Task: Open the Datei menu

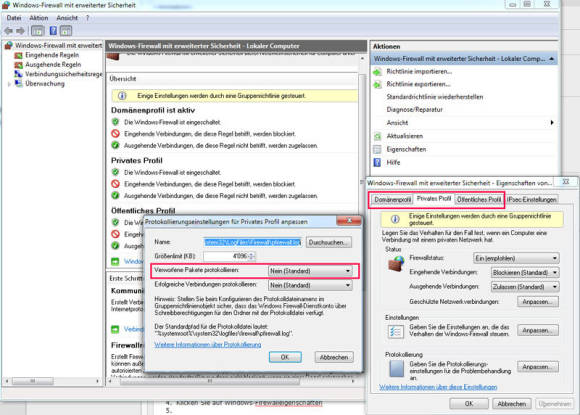Action: 14,18
